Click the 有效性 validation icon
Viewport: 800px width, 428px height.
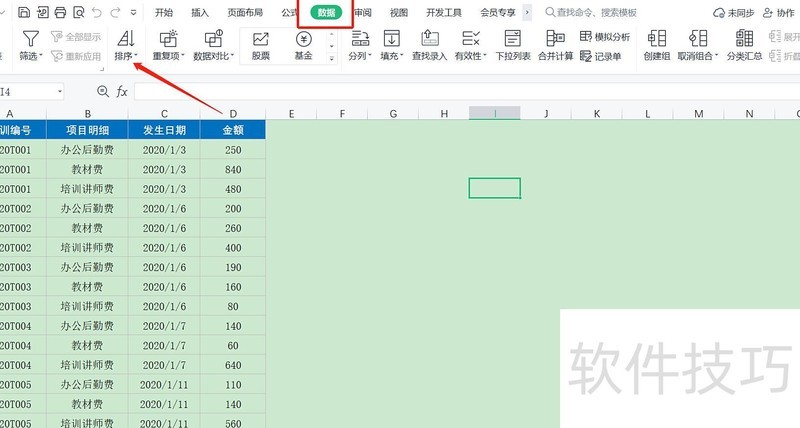pyautogui.click(x=470, y=39)
